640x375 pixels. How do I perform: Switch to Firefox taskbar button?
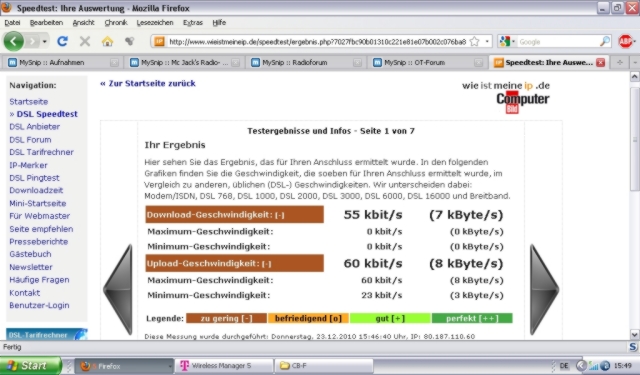[x=125, y=366]
